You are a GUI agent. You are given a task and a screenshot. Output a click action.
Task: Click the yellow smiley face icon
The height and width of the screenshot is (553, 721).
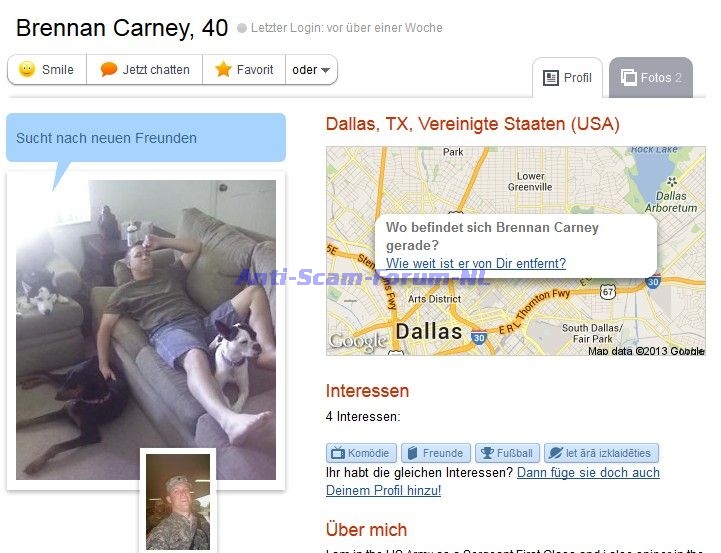click(27, 69)
